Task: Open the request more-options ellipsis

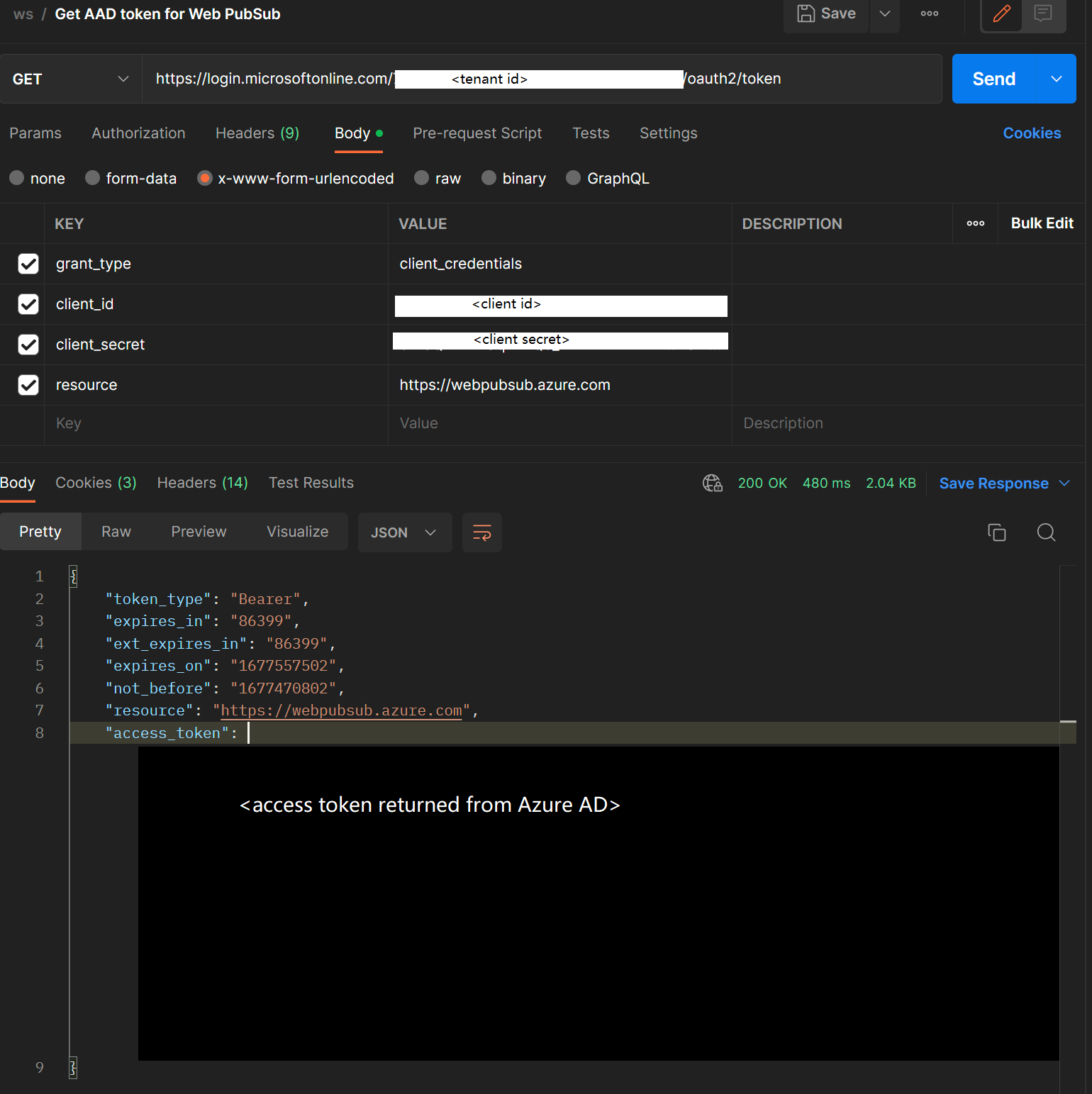Action: click(x=929, y=13)
